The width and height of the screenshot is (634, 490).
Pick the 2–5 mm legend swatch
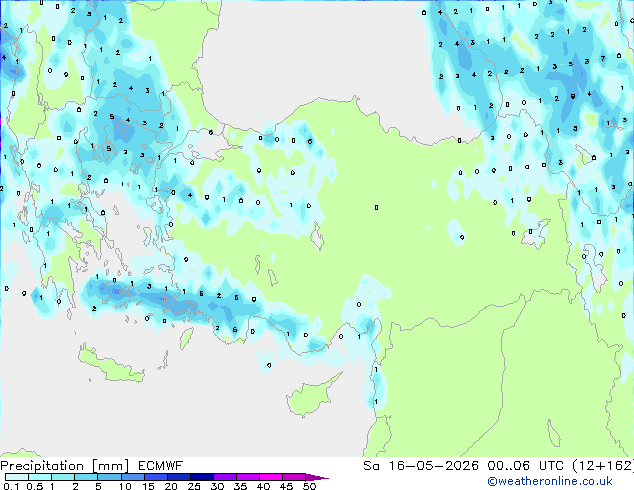86,477
